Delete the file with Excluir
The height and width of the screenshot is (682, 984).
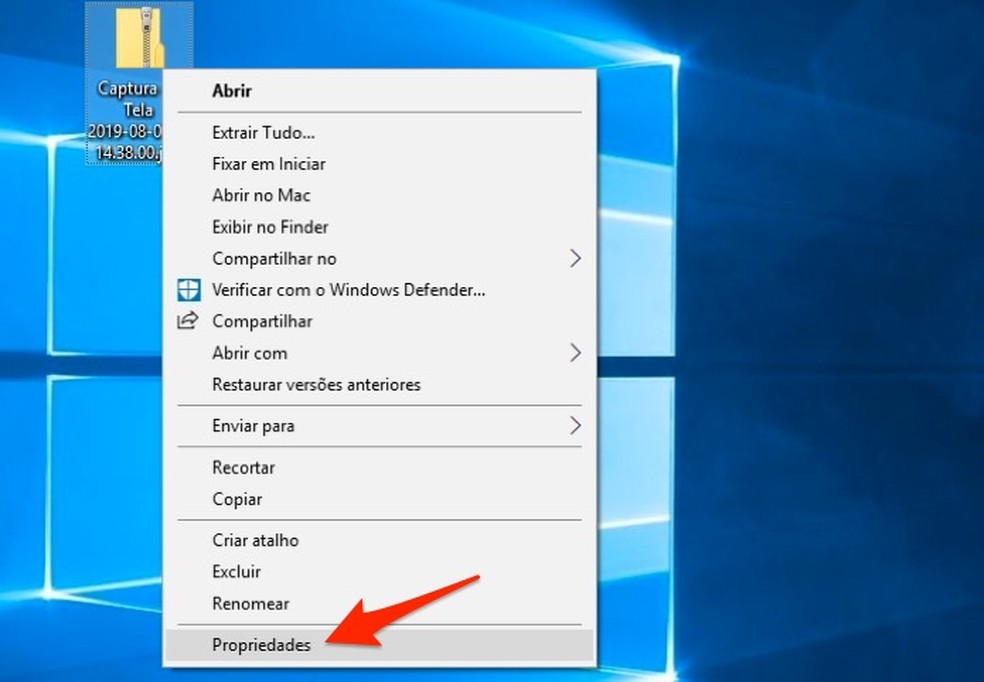coord(237,572)
